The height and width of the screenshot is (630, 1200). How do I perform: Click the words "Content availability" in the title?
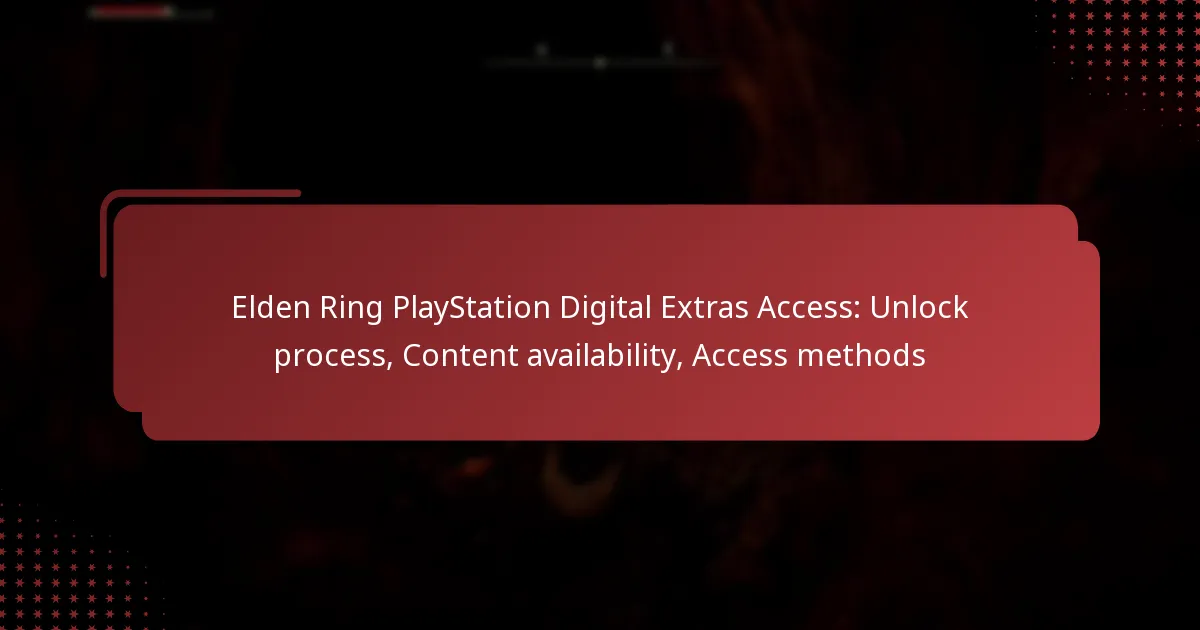click(539, 355)
